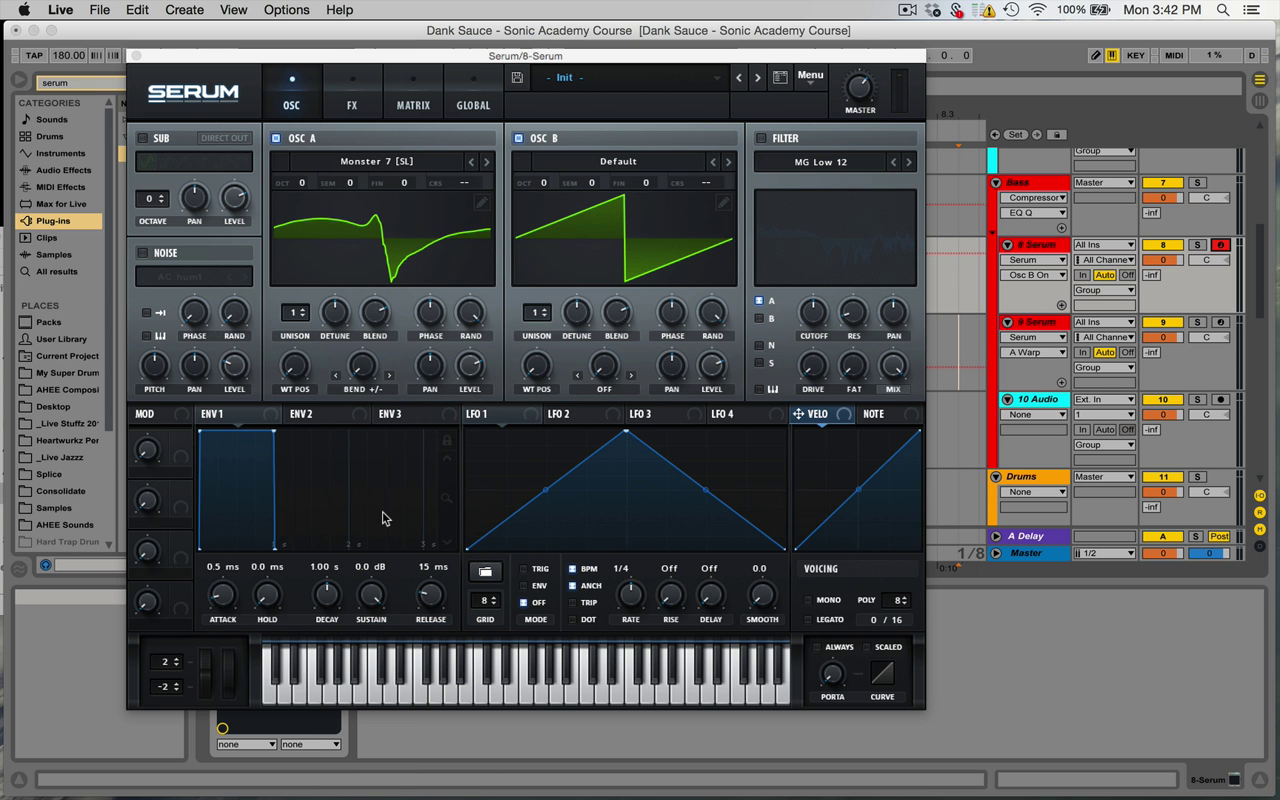Click the Post button on A Delay
1280x800 pixels.
1219,537
